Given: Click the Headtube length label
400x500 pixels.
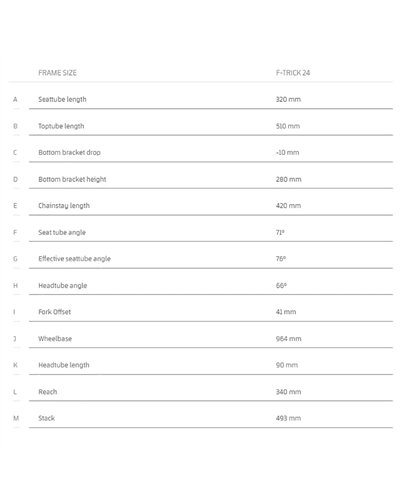Looking at the screenshot, I should [64, 365].
